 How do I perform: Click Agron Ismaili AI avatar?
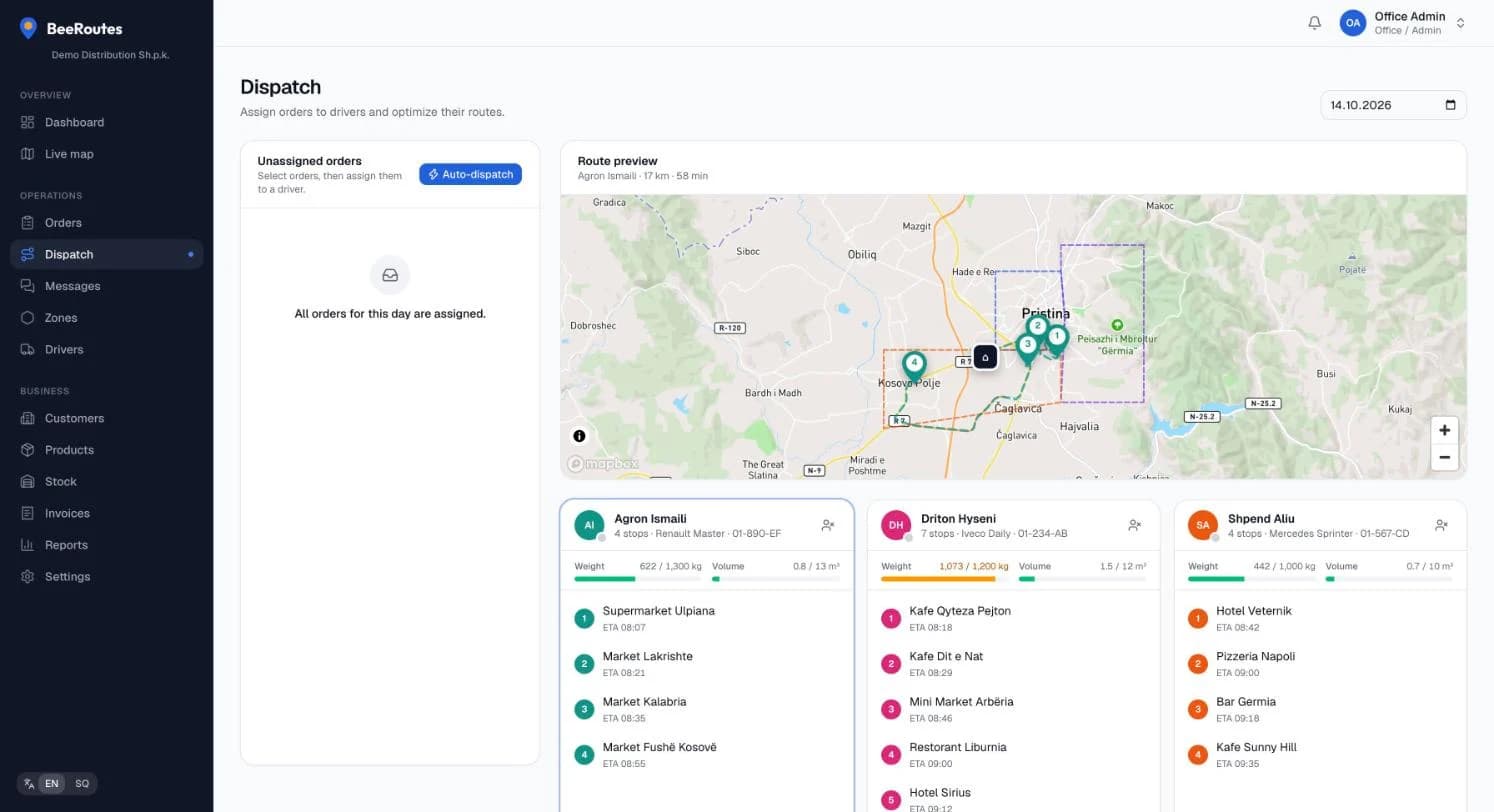click(589, 525)
